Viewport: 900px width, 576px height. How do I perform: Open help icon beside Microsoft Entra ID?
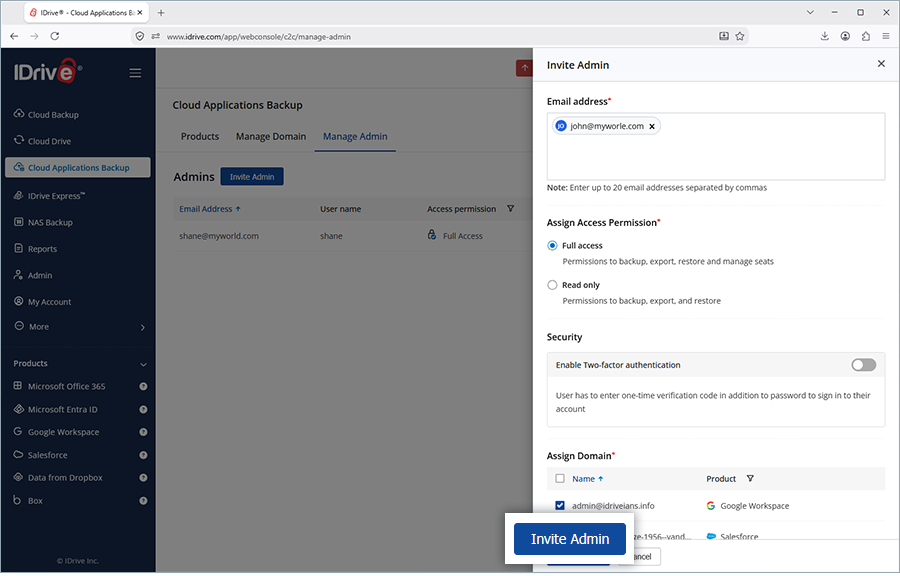(143, 409)
